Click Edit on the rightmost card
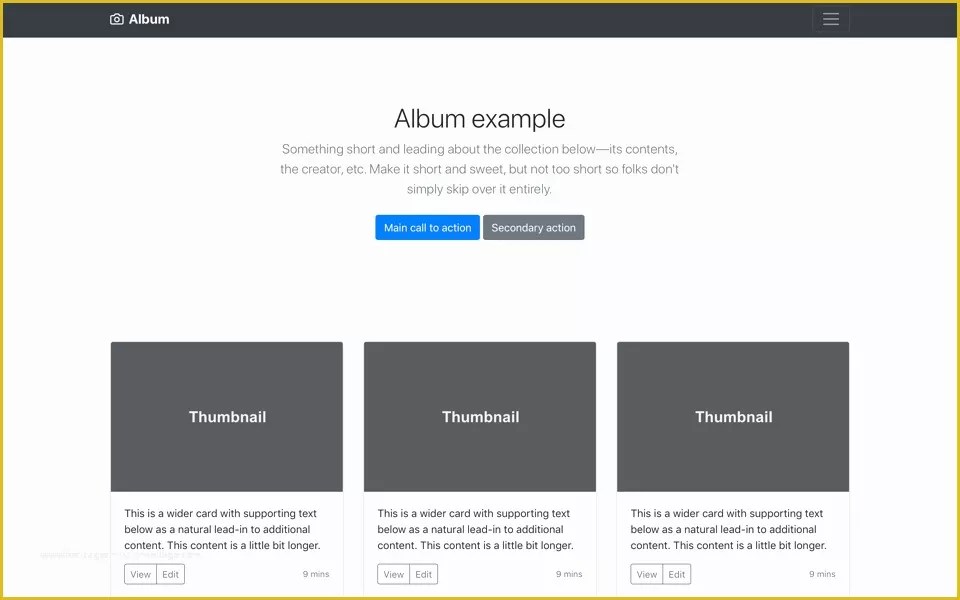 [x=677, y=574]
